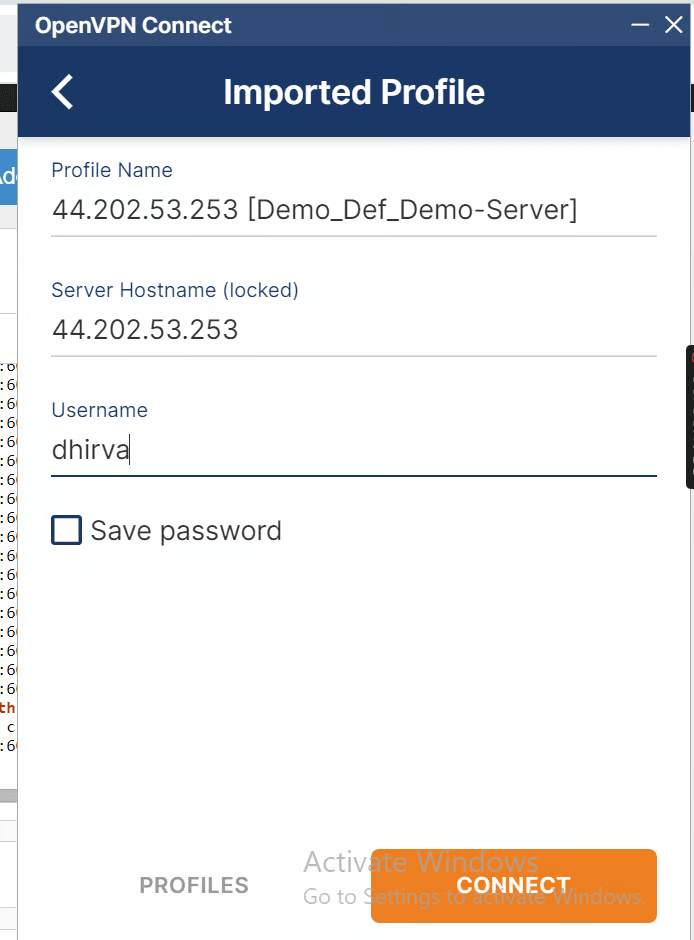The width and height of the screenshot is (694, 940).
Task: Click the Save password label text
Action: 185,530
